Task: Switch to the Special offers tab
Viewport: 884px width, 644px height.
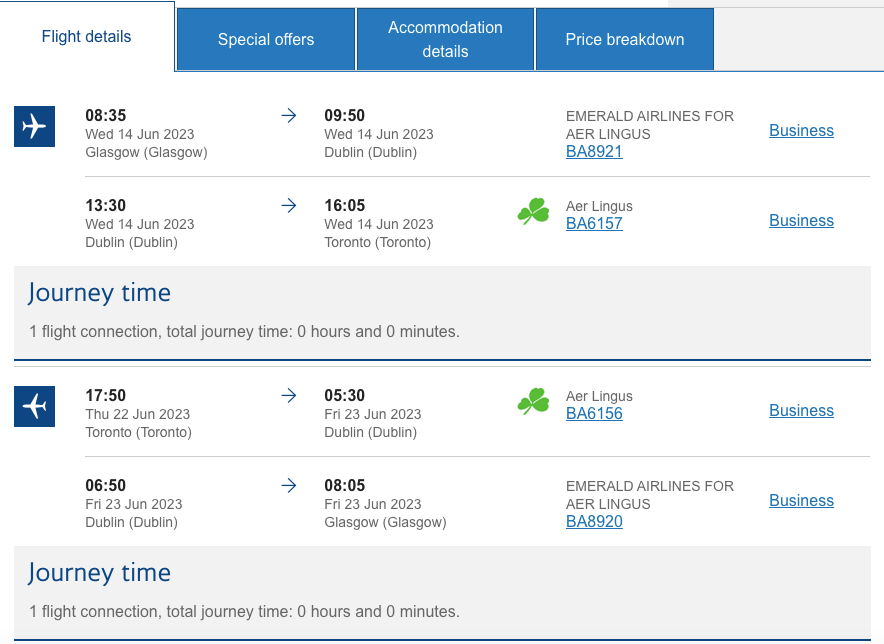Action: pyautogui.click(x=265, y=39)
